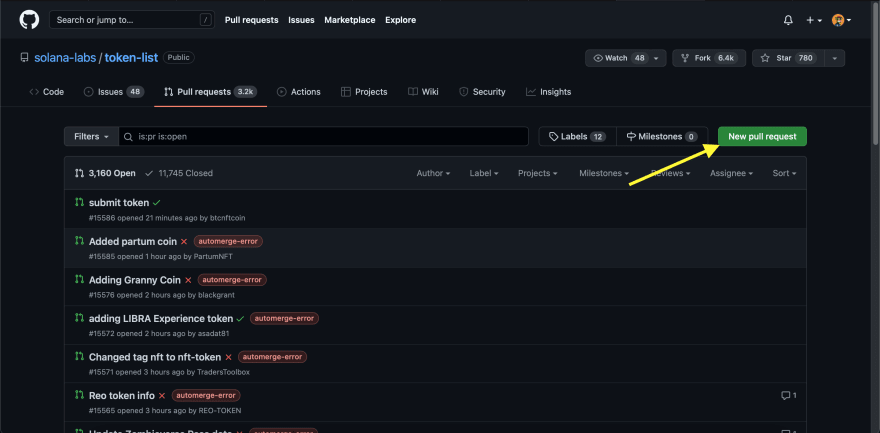Open Marketplace in the top navigation
The image size is (880, 433).
(350, 20)
